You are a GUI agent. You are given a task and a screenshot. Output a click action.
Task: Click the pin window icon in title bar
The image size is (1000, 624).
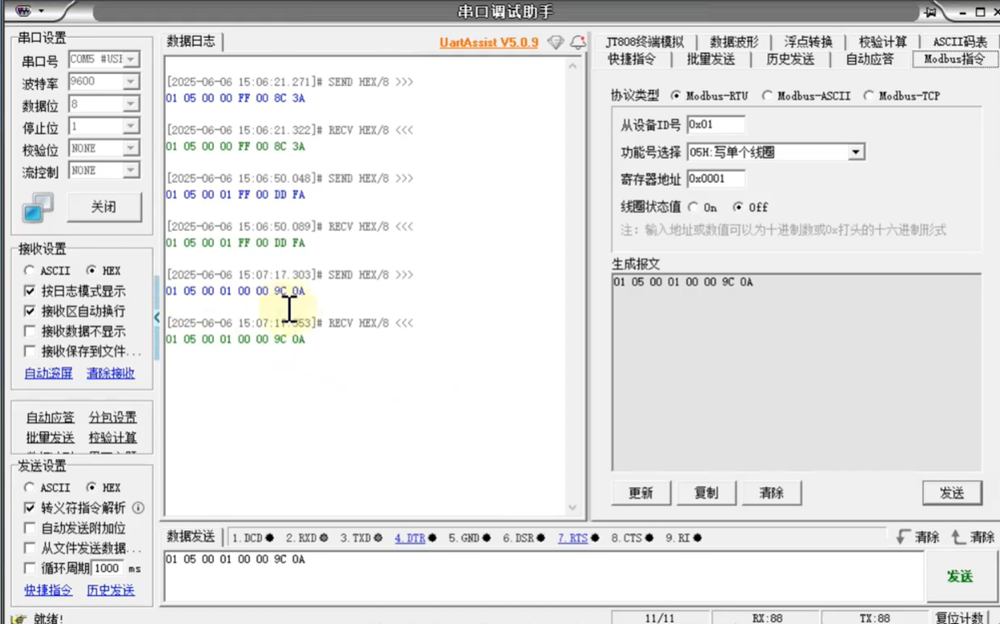(931, 12)
